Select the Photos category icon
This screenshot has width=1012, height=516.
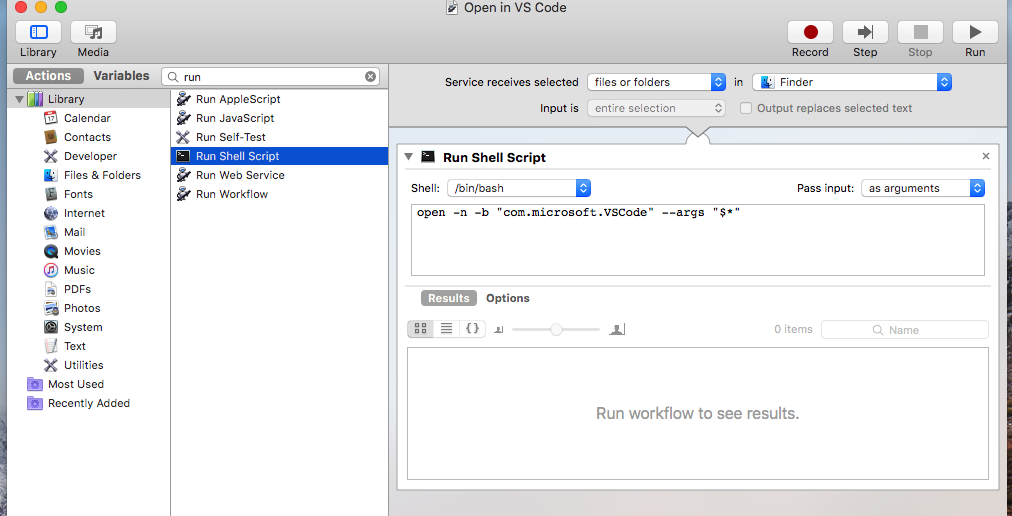click(x=51, y=308)
